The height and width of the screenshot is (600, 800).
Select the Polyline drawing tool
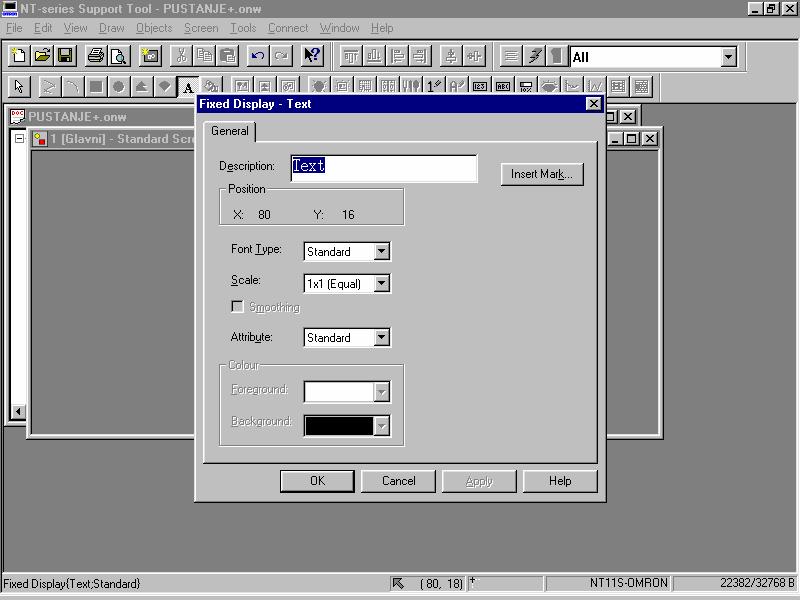pyautogui.click(x=49, y=86)
